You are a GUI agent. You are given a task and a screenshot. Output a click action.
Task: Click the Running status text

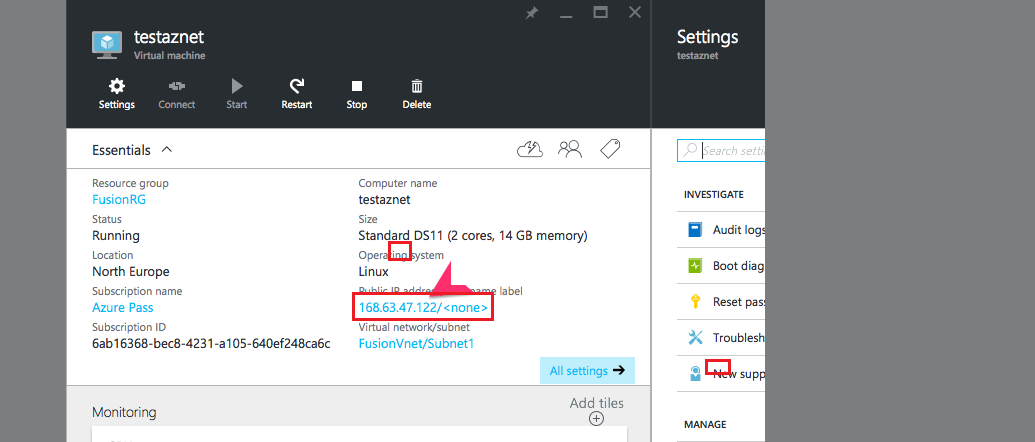pyautogui.click(x=116, y=236)
